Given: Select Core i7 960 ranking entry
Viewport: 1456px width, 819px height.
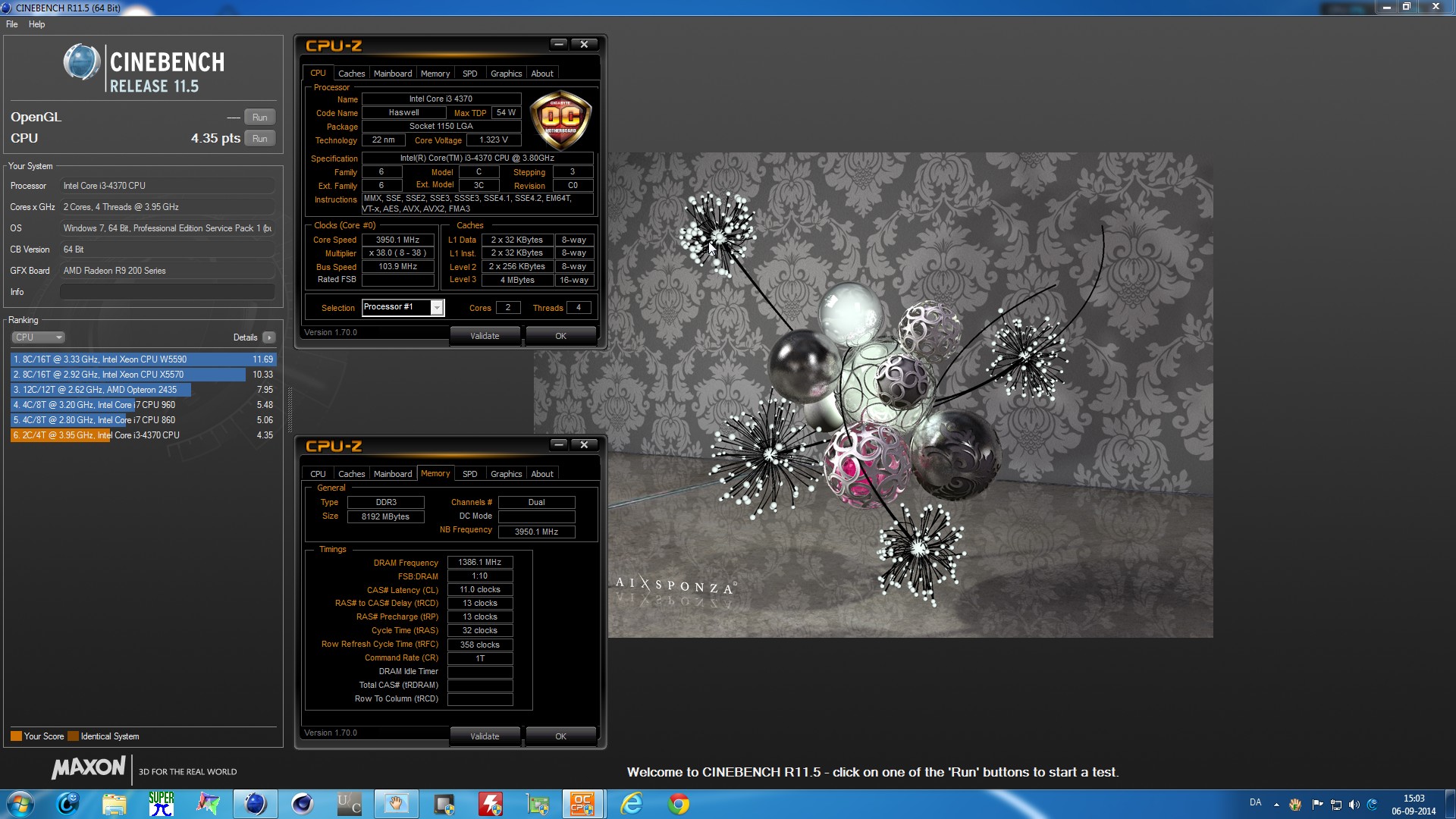Looking at the screenshot, I should coord(143,405).
